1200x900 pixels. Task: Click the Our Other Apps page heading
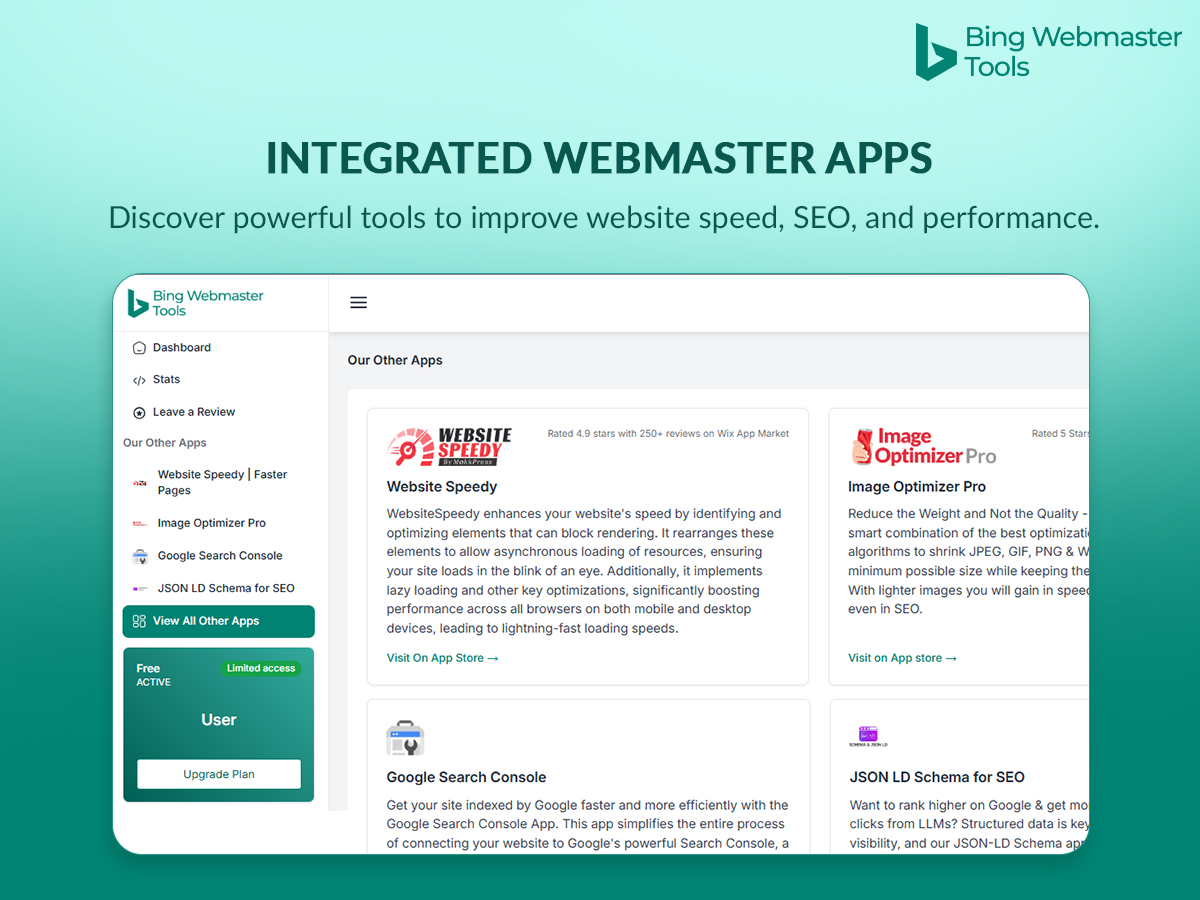395,360
